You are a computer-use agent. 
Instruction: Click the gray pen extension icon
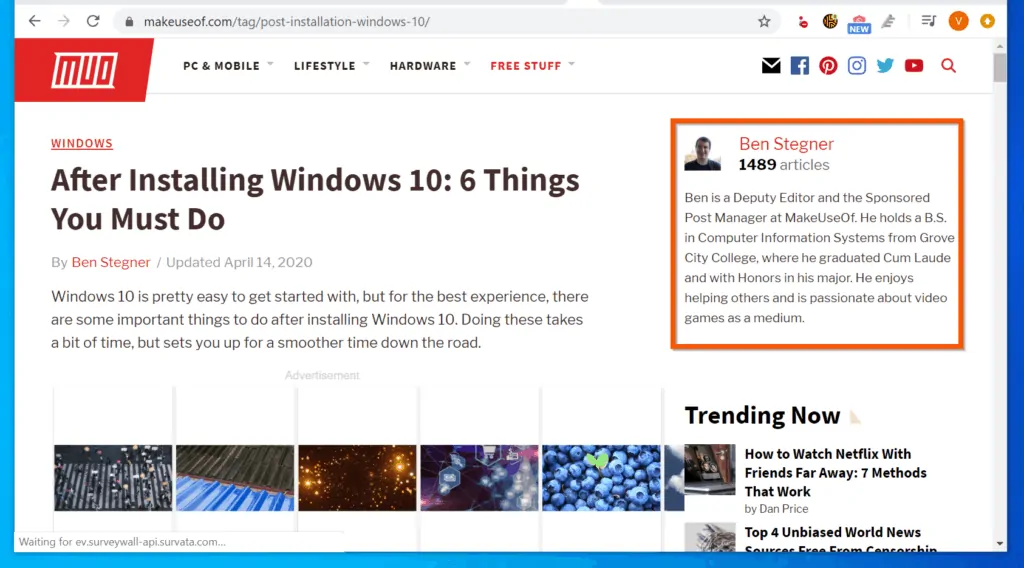click(x=888, y=22)
